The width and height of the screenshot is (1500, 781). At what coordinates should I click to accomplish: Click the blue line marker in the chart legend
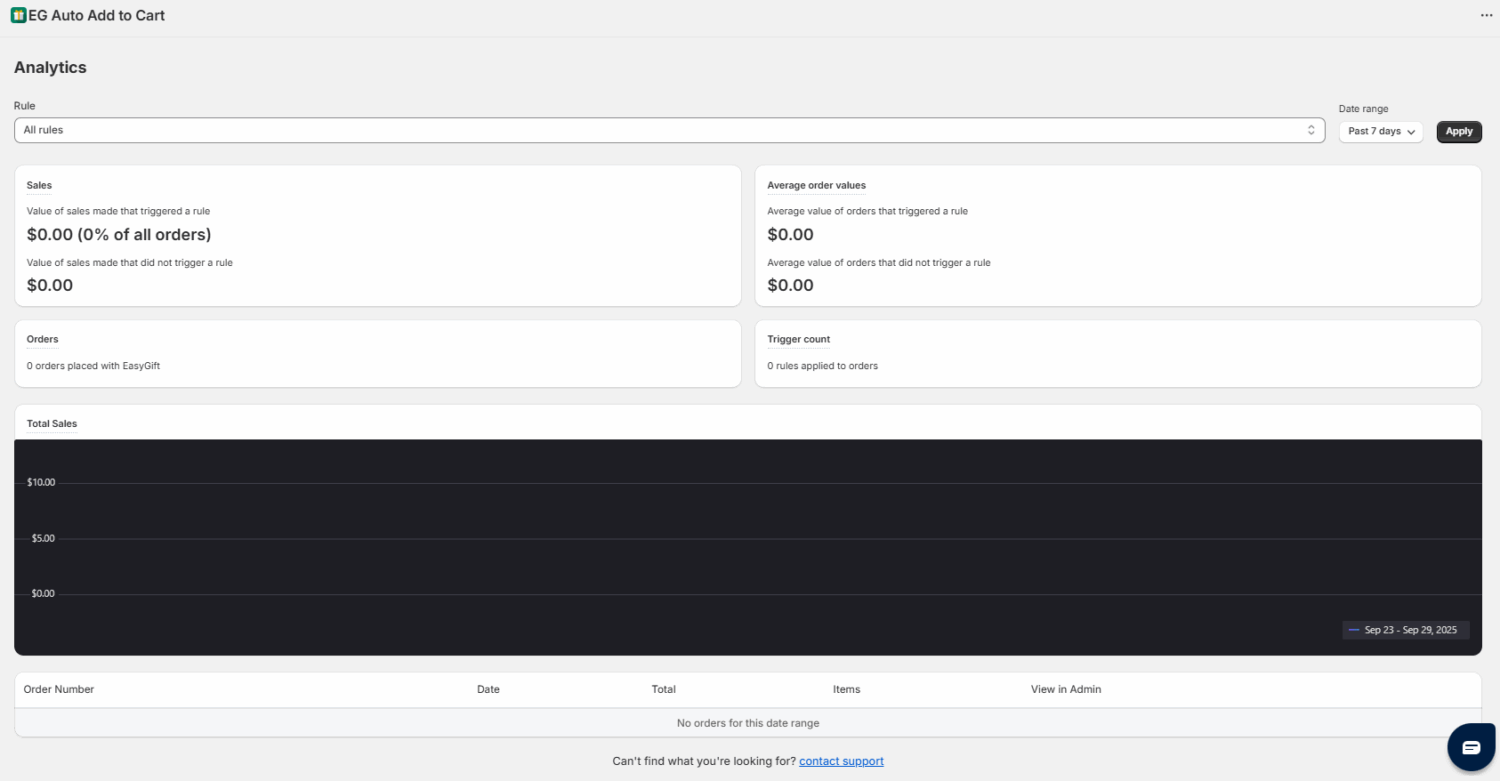(x=1354, y=630)
